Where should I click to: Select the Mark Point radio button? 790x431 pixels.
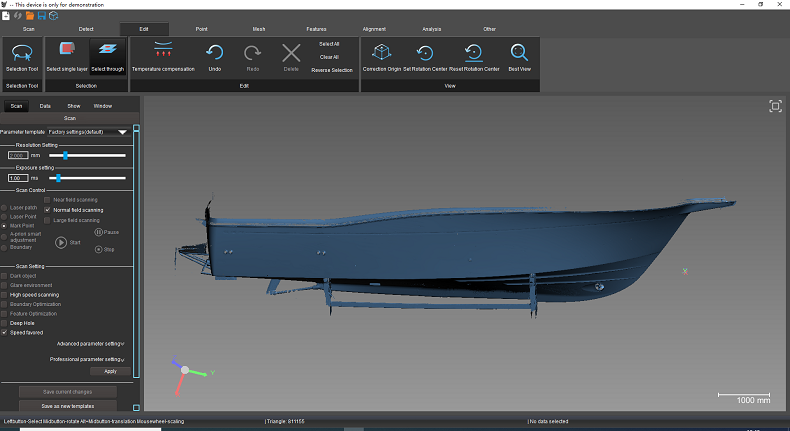pyautogui.click(x=5, y=225)
